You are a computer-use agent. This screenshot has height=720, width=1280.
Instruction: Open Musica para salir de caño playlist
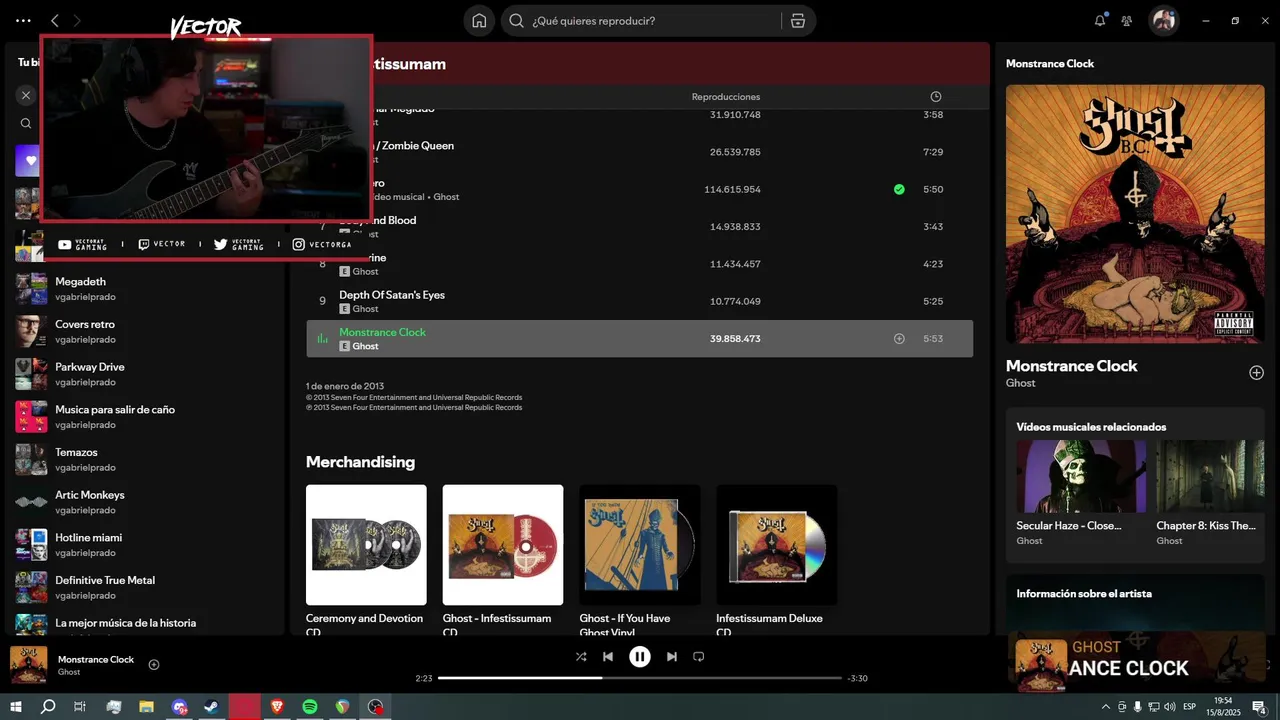pos(147,417)
